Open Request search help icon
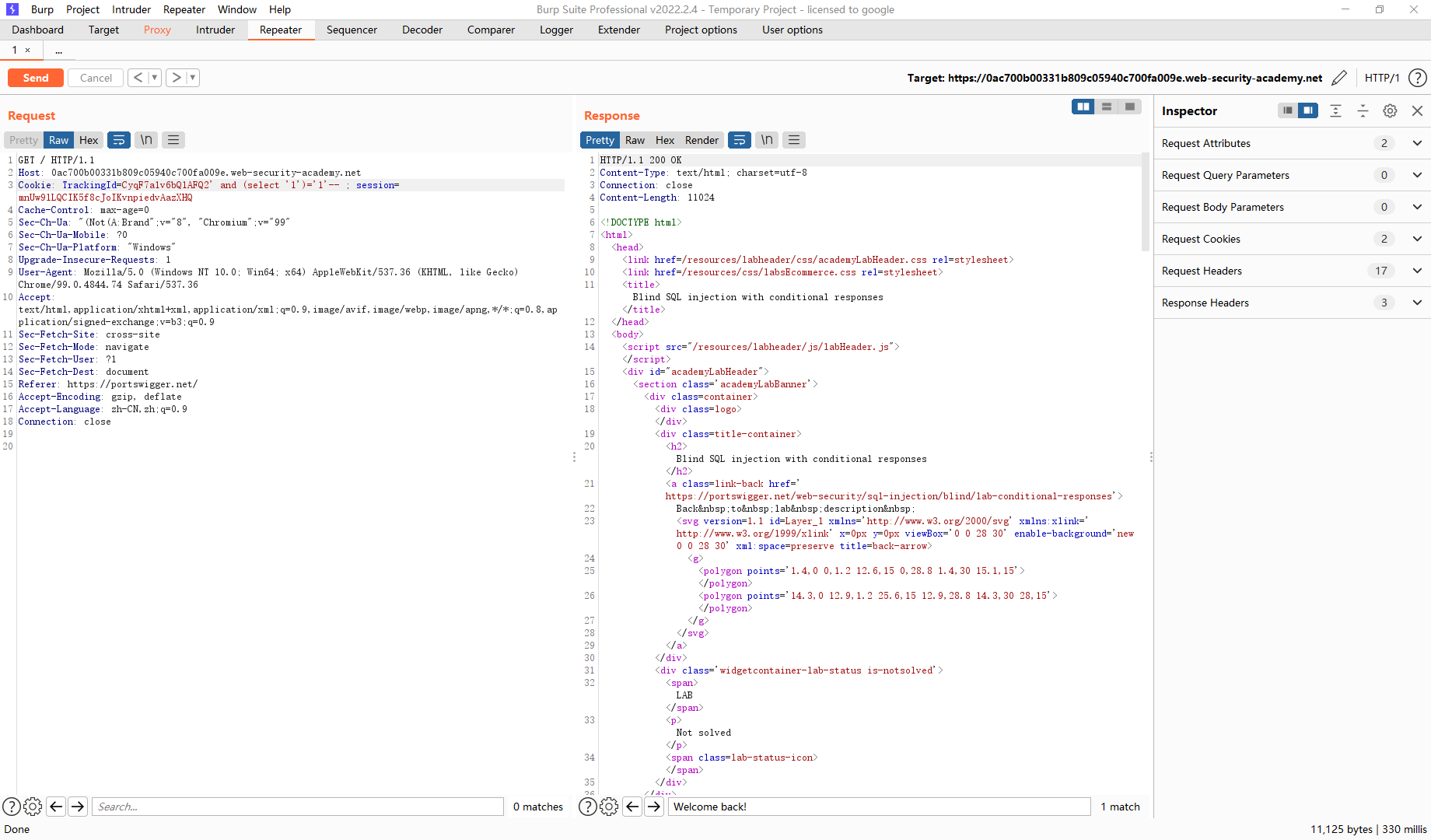The image size is (1431, 840). coord(12,807)
